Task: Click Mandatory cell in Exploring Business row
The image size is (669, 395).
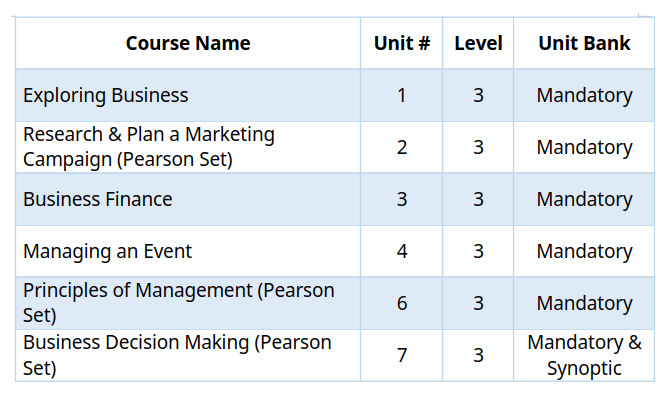Action: click(x=584, y=95)
